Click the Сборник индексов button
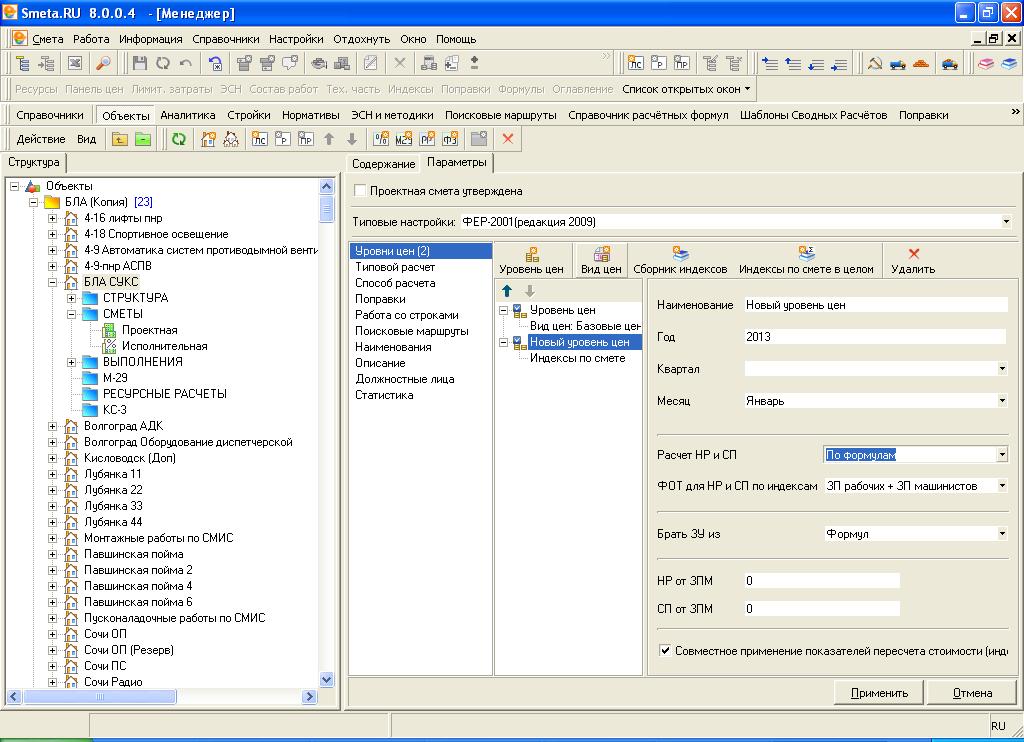Screen dimensions: 1024x742 pyautogui.click(x=680, y=260)
